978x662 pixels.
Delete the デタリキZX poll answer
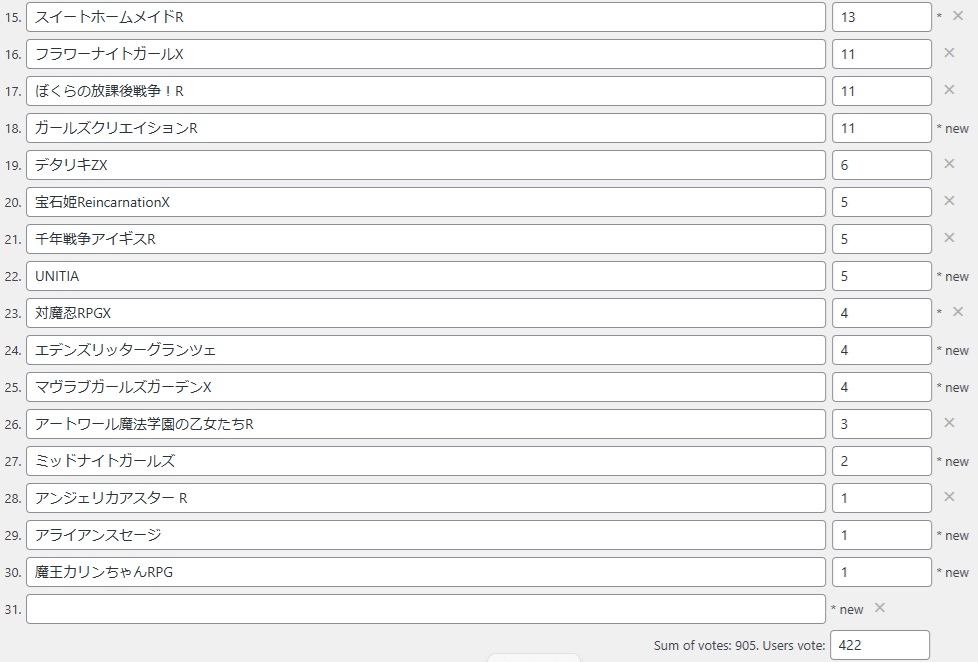949,164
